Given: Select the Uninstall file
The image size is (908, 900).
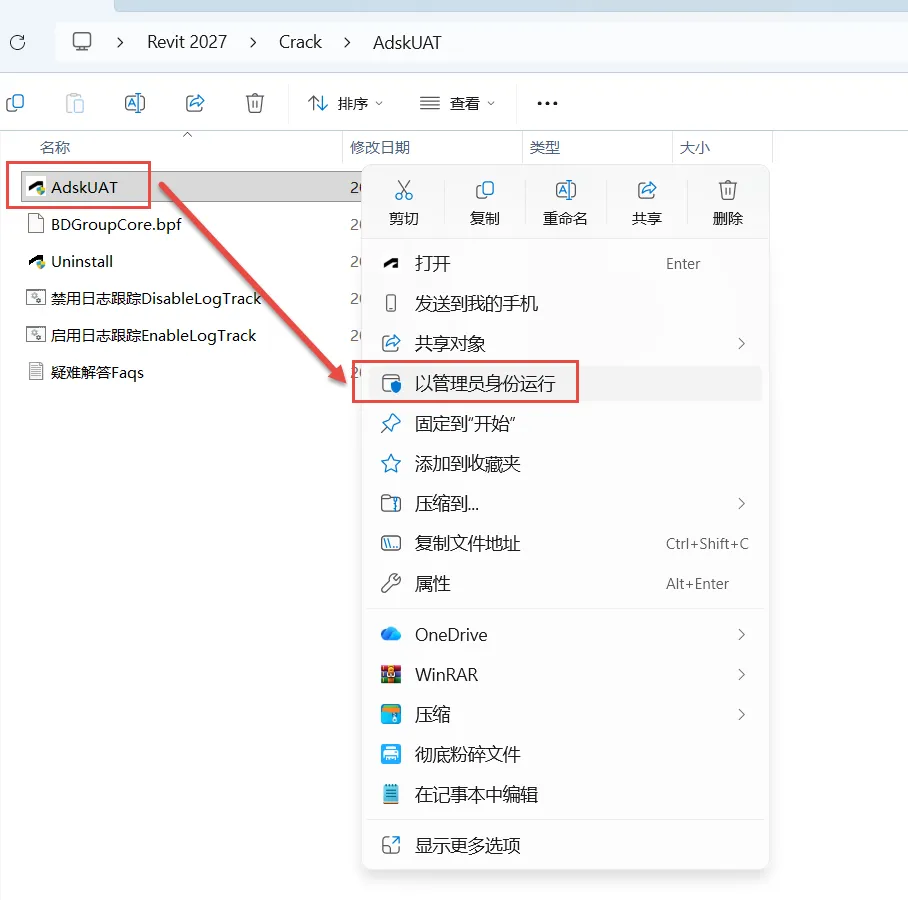Looking at the screenshot, I should (82, 261).
